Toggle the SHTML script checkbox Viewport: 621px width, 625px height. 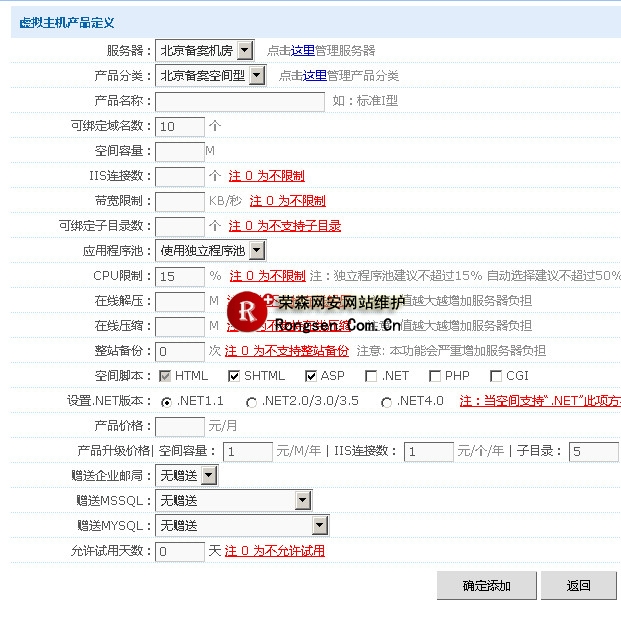click(x=234, y=376)
